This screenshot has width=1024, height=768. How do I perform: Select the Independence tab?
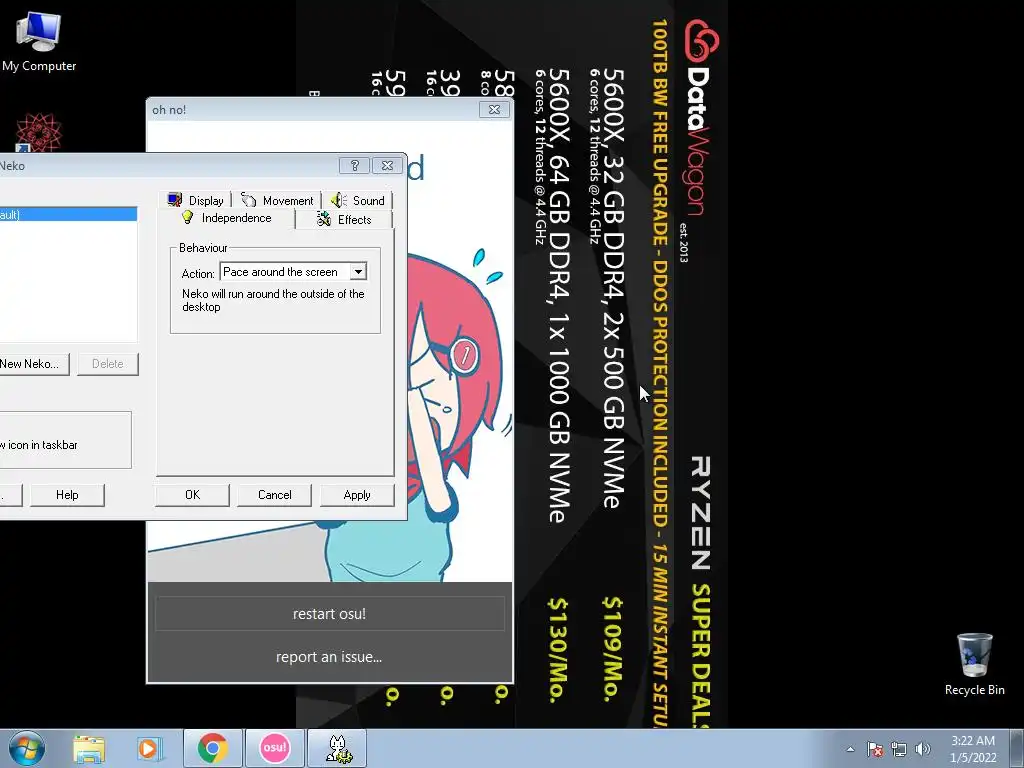pyautogui.click(x=226, y=218)
